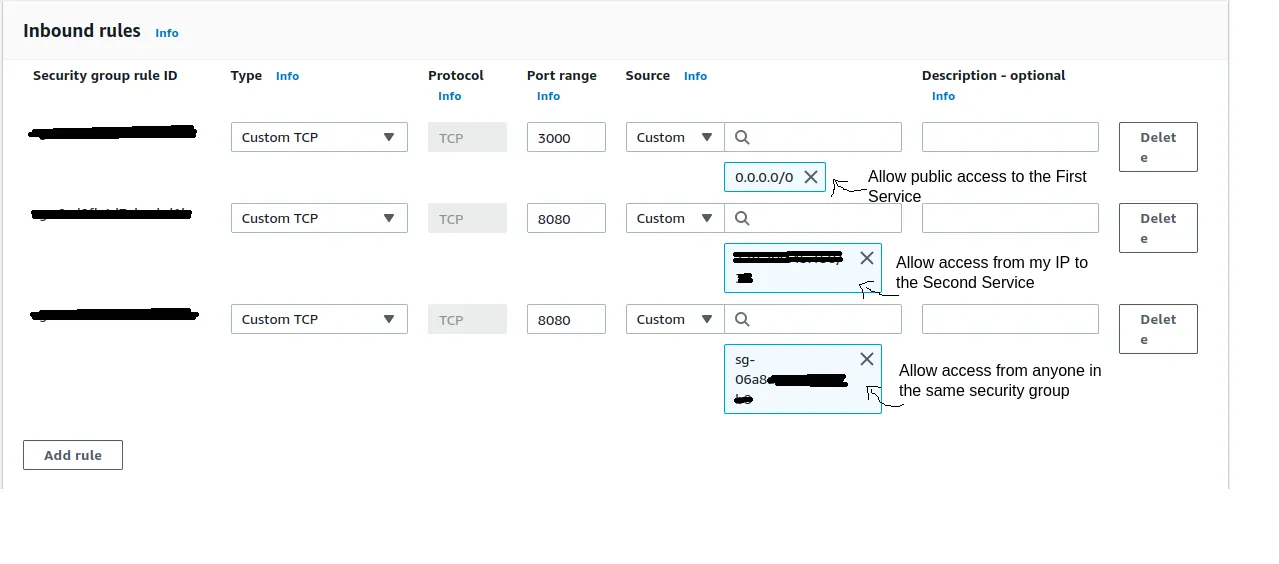
Task: Remove the 0.0.0.0/0 source chip
Action: click(x=811, y=177)
